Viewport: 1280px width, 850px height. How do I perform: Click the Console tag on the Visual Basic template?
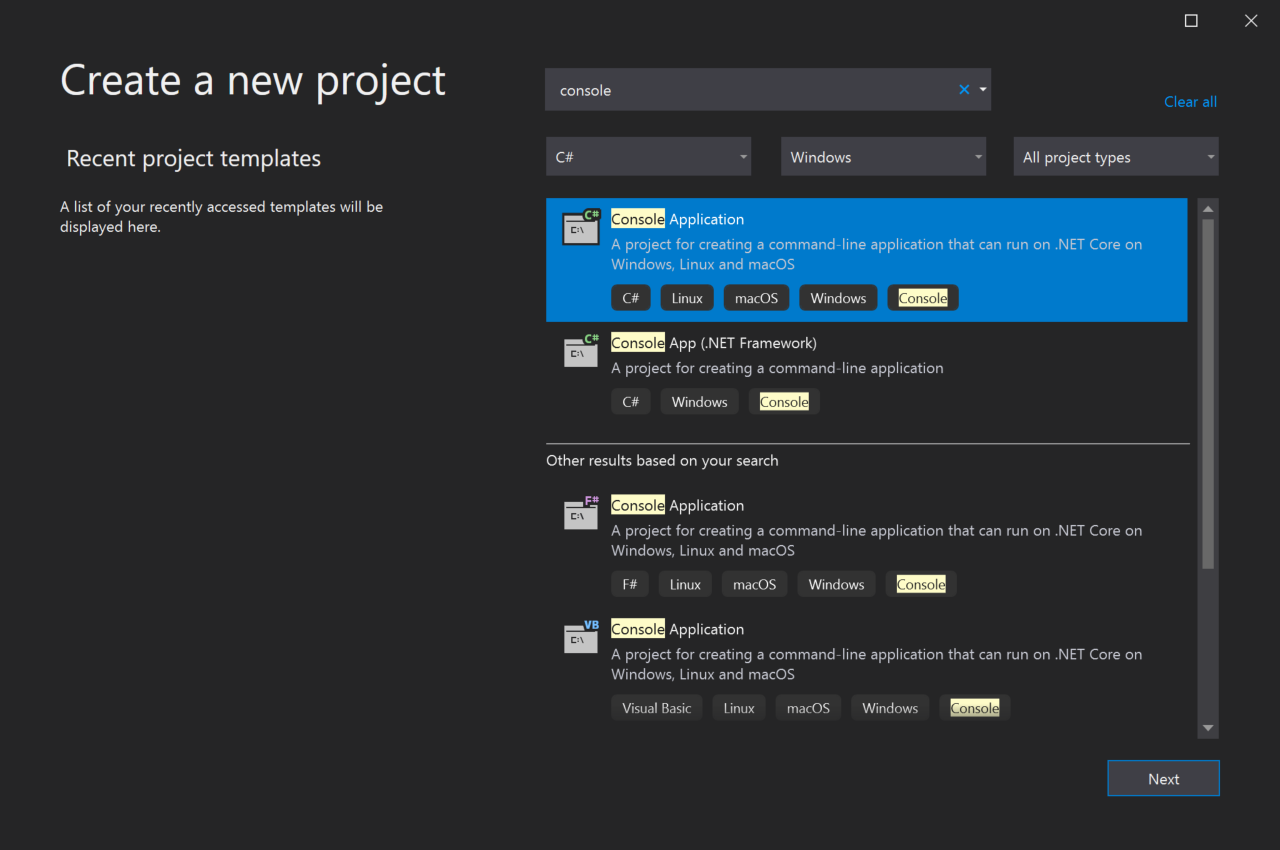974,707
